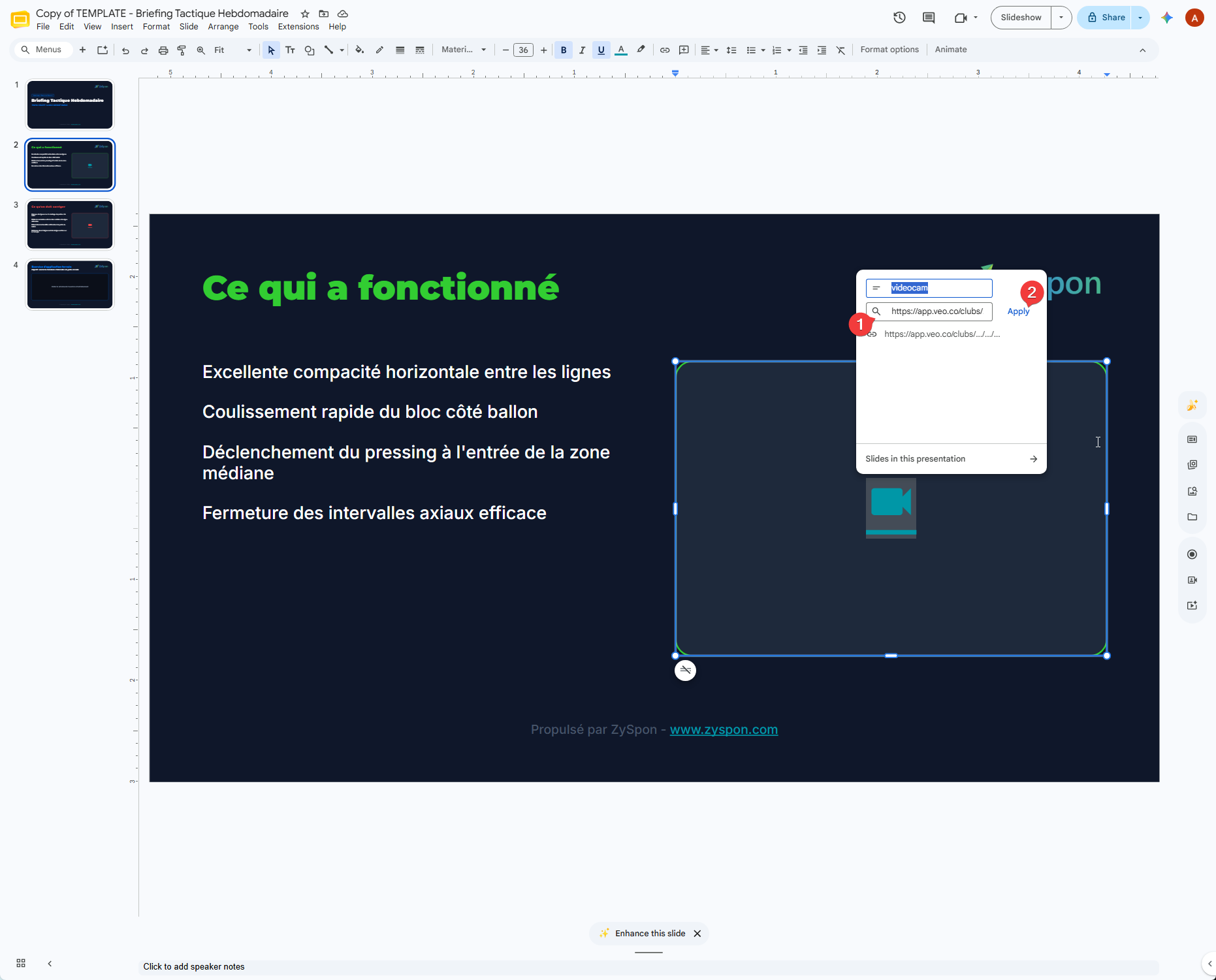Click the Move to folder icon

point(324,14)
